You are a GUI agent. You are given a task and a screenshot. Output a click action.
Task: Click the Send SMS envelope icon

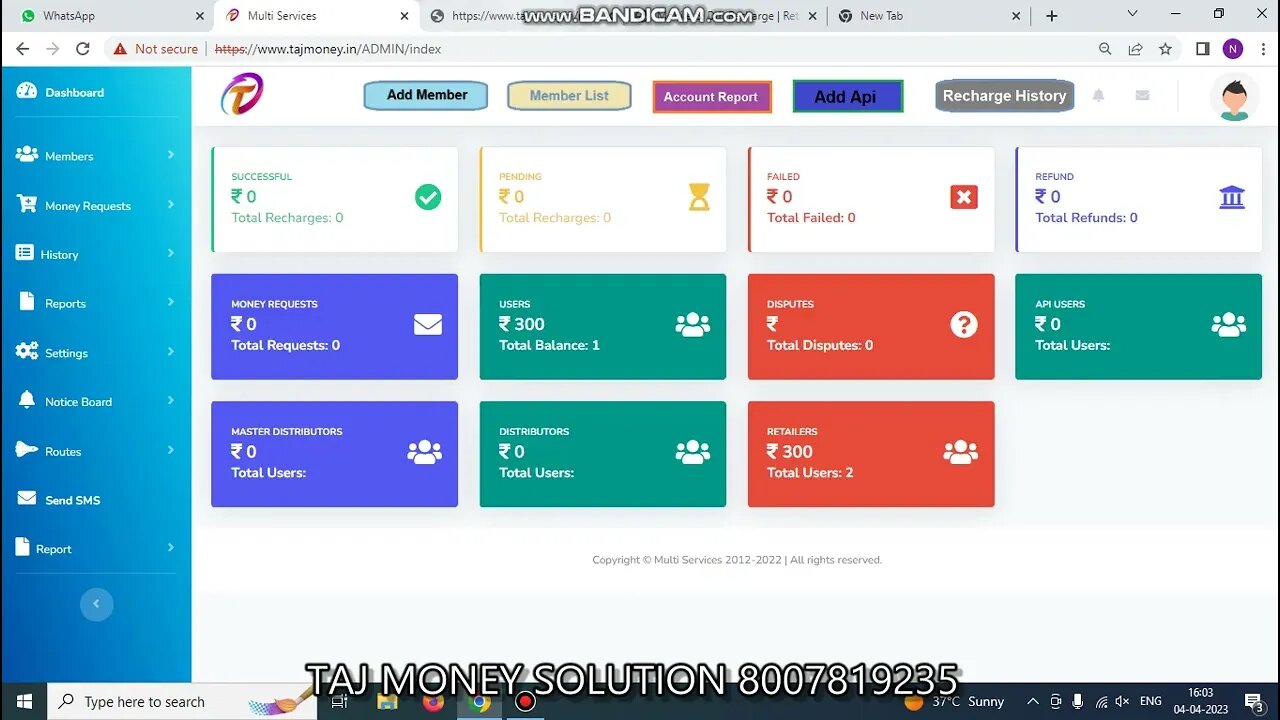[27, 499]
